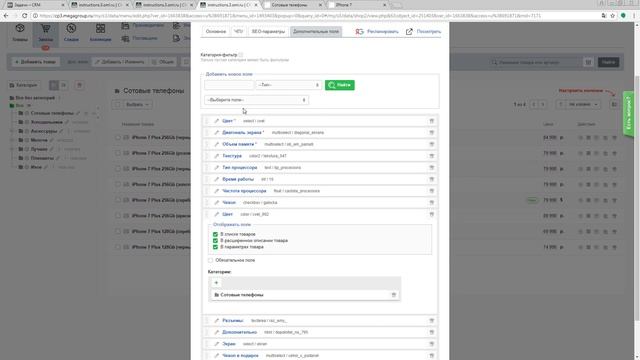Click the Диагональ экрана field name link
The height and width of the screenshot is (360, 640).
click(242, 133)
